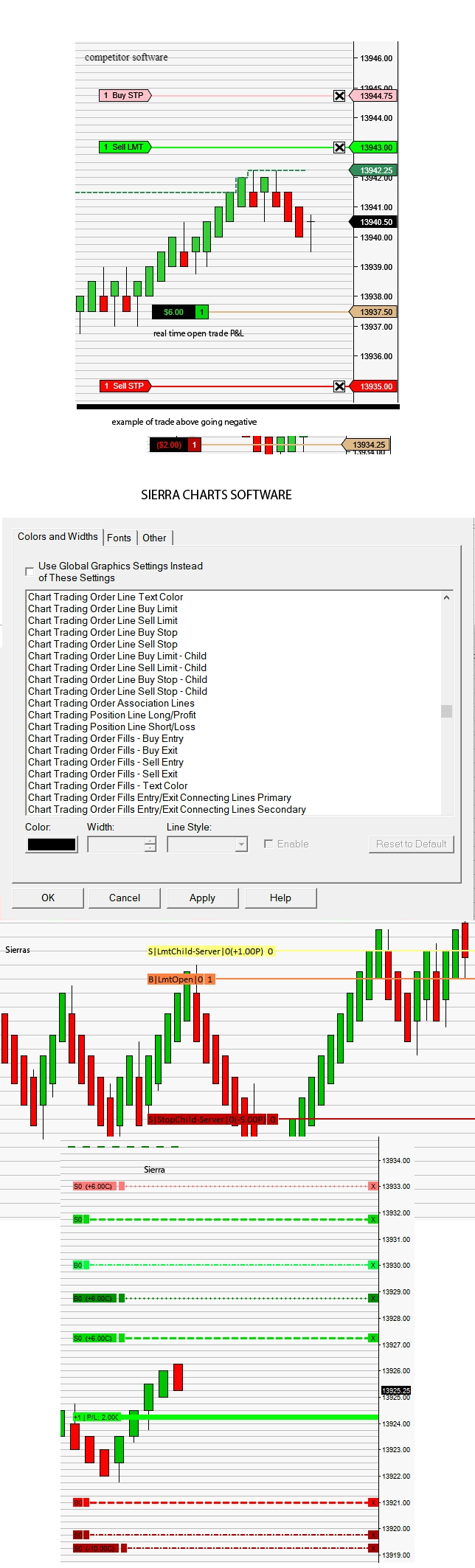Click the X on the 13929.00 order line

[x=373, y=1298]
